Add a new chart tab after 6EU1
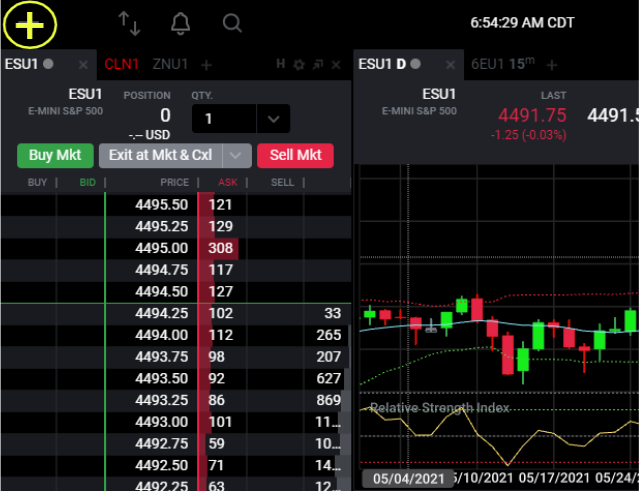 [x=552, y=65]
